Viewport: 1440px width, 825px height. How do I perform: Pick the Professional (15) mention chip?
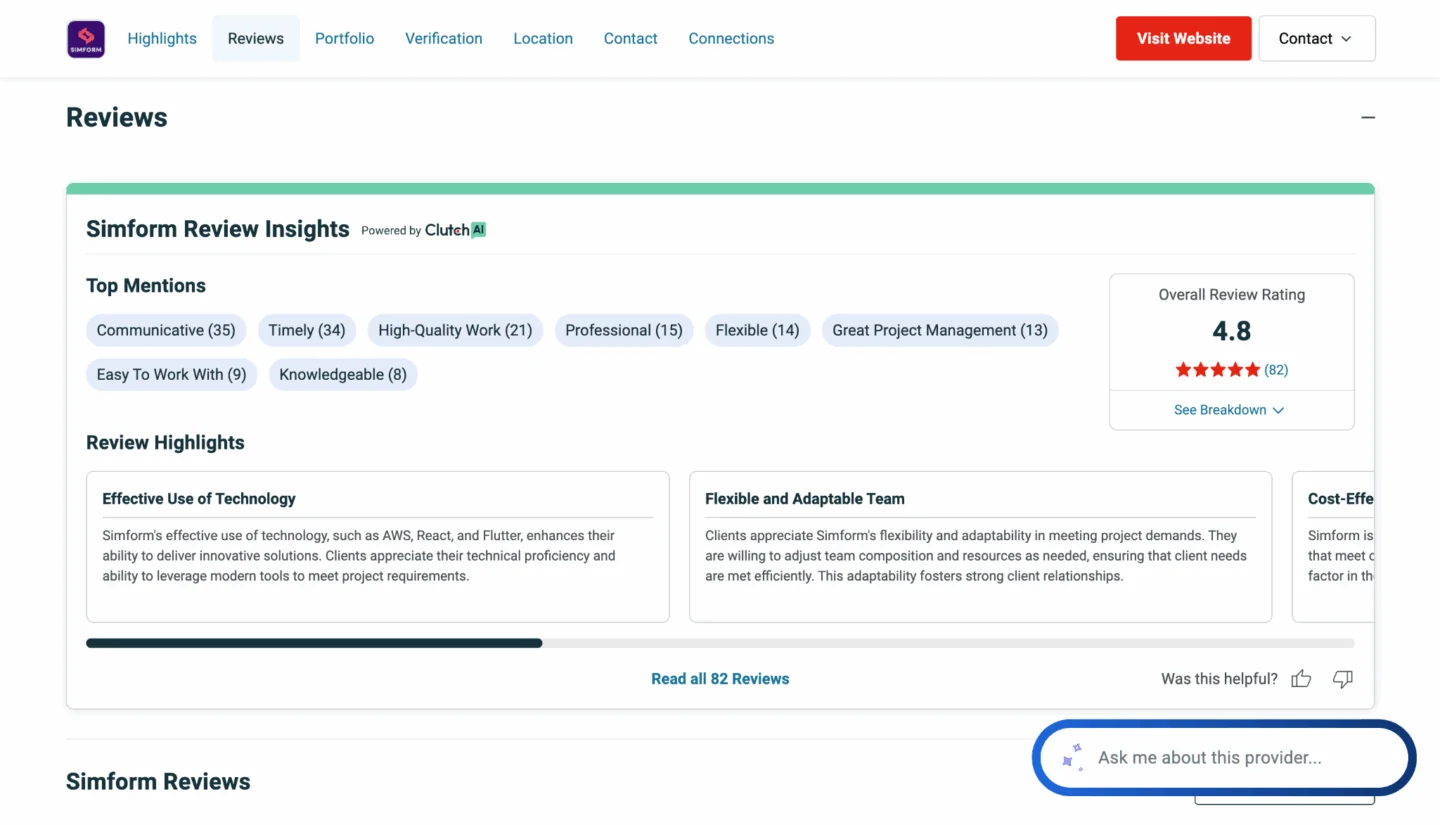point(624,330)
